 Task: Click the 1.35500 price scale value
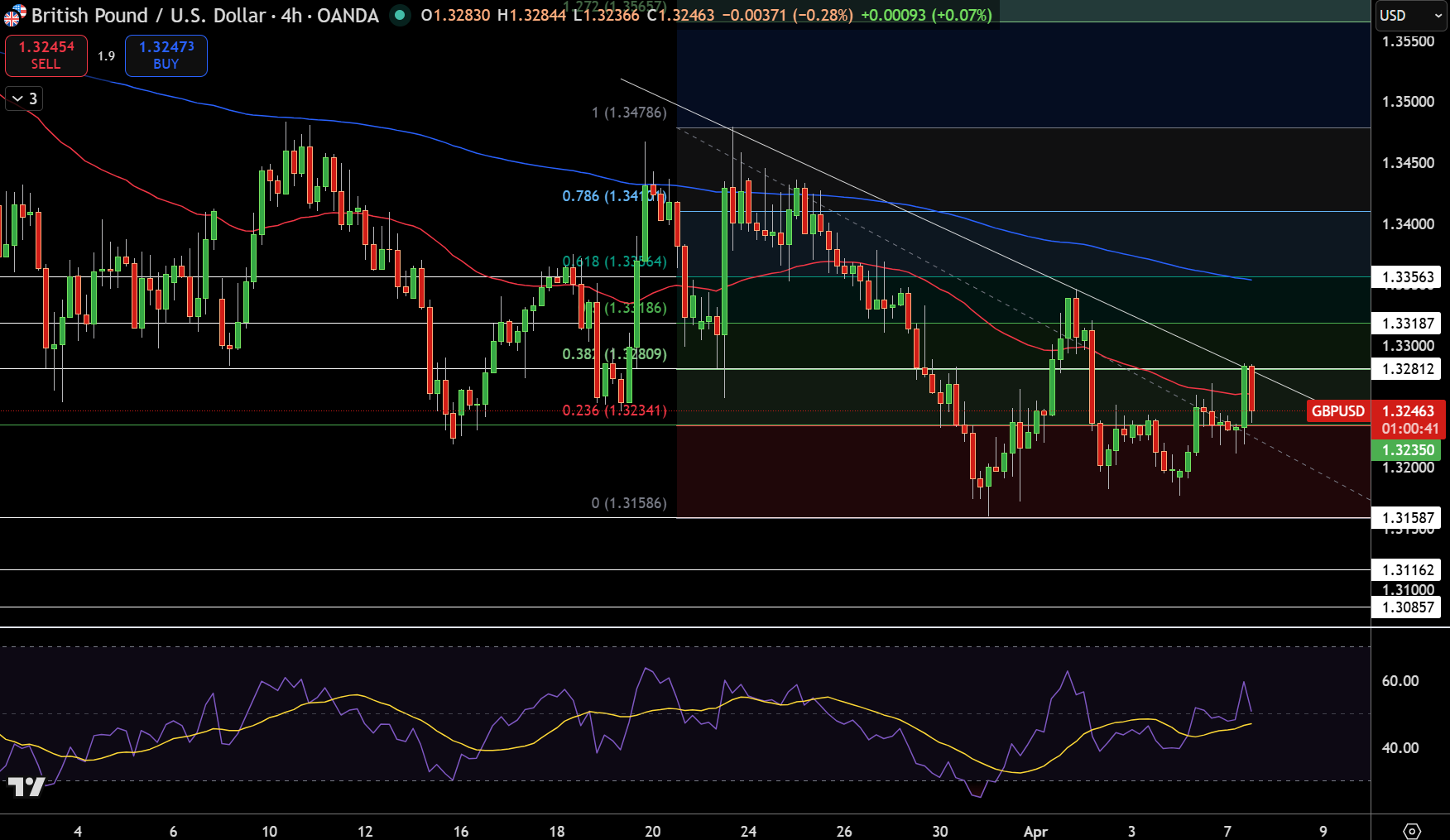(1408, 41)
